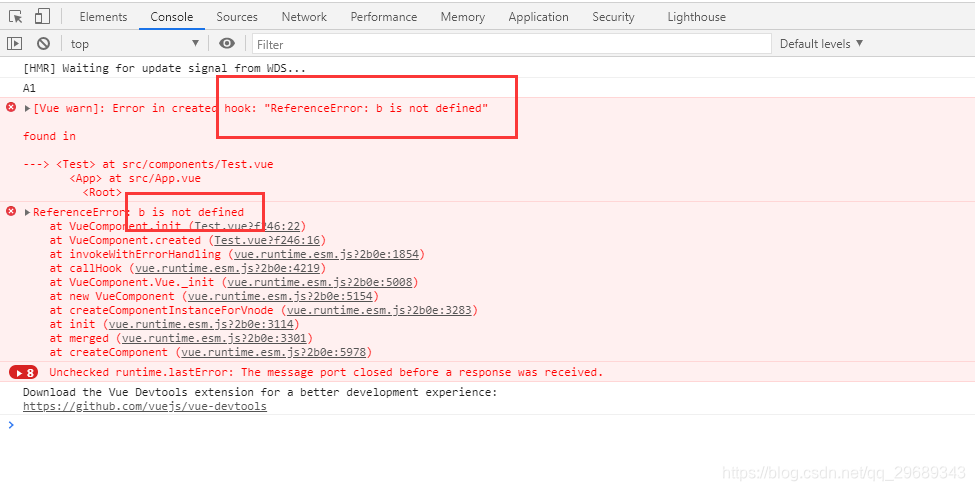Toggle the device toolbar icon

pyautogui.click(x=41, y=17)
